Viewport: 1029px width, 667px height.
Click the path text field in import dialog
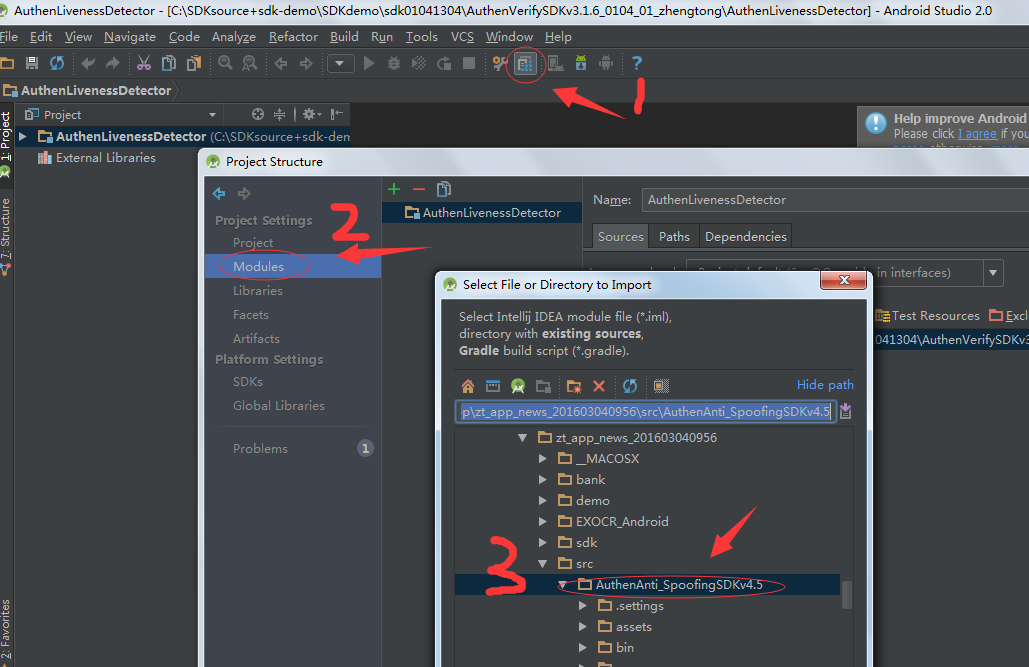click(x=645, y=411)
